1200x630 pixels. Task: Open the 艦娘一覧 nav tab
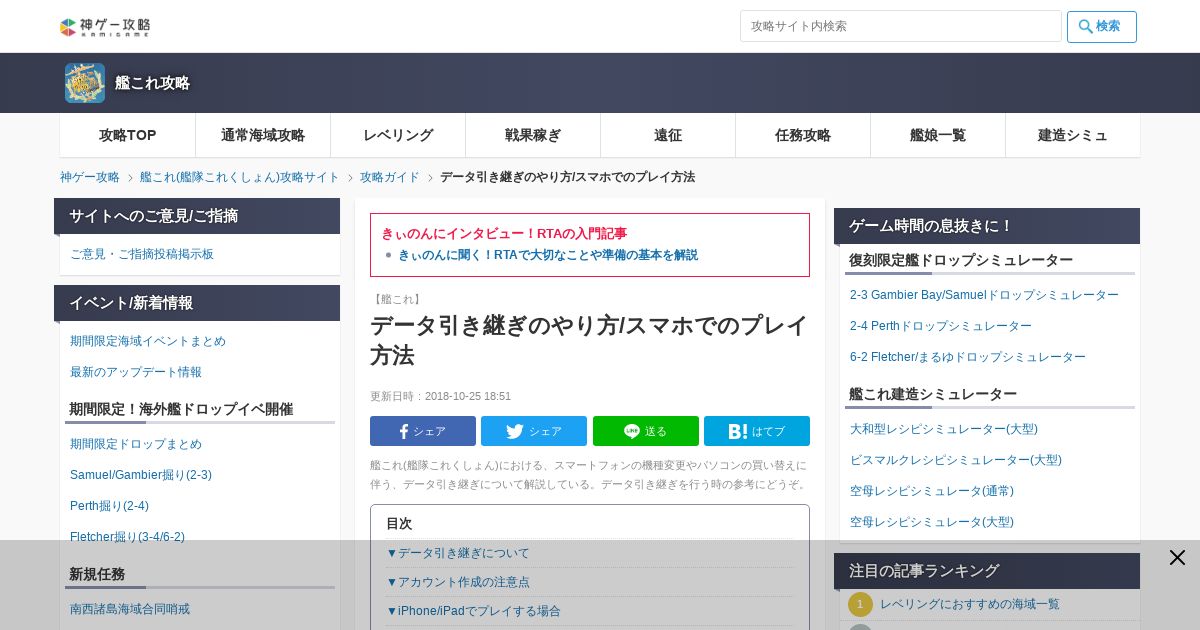coord(938,135)
